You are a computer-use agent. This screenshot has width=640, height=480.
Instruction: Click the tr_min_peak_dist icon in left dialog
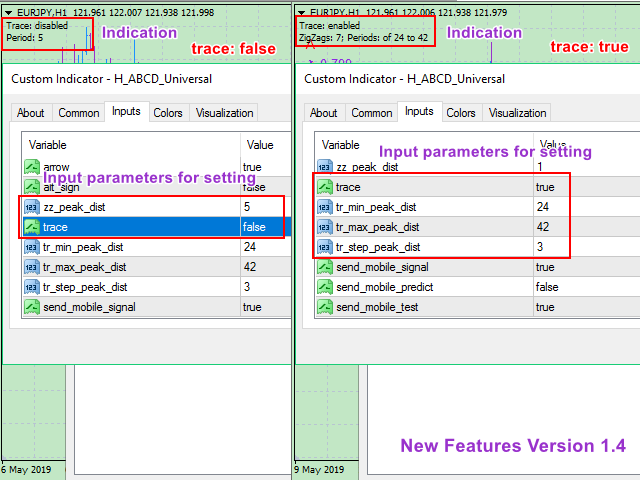[32, 247]
